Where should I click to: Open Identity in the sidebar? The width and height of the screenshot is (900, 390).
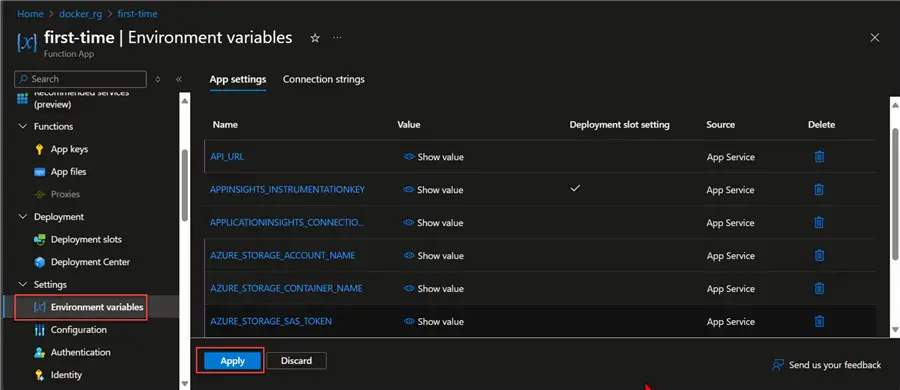point(66,375)
